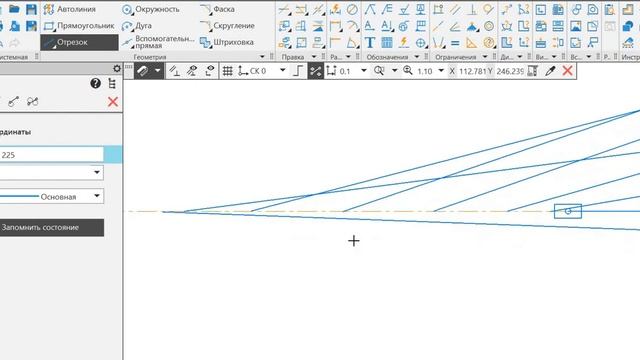The height and width of the screenshot is (360, 640).
Task: Click the zoom window magnifier icon
Action: click(379, 71)
